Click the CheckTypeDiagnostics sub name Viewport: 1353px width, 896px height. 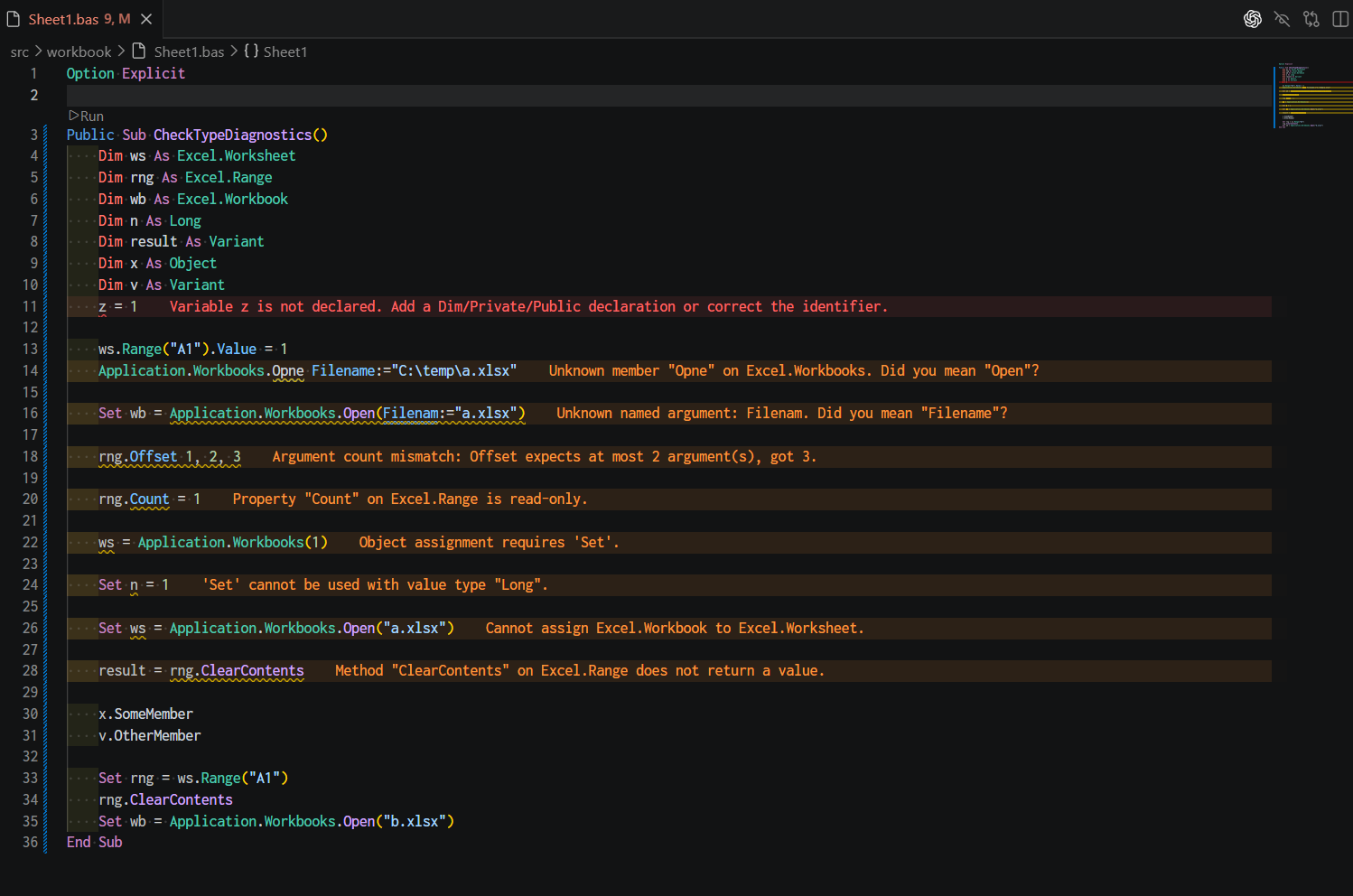[x=232, y=135]
